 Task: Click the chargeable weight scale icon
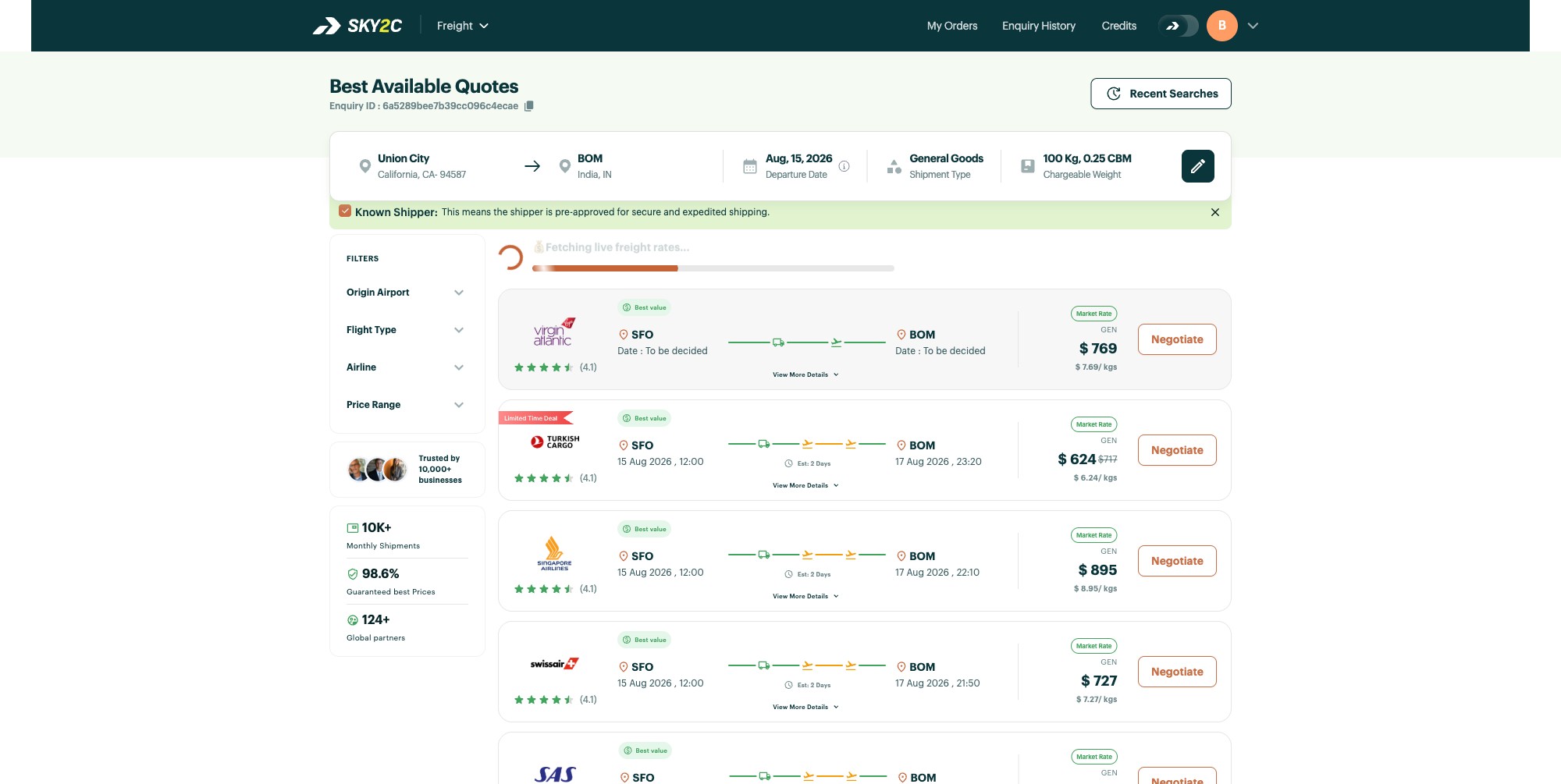(x=1028, y=166)
